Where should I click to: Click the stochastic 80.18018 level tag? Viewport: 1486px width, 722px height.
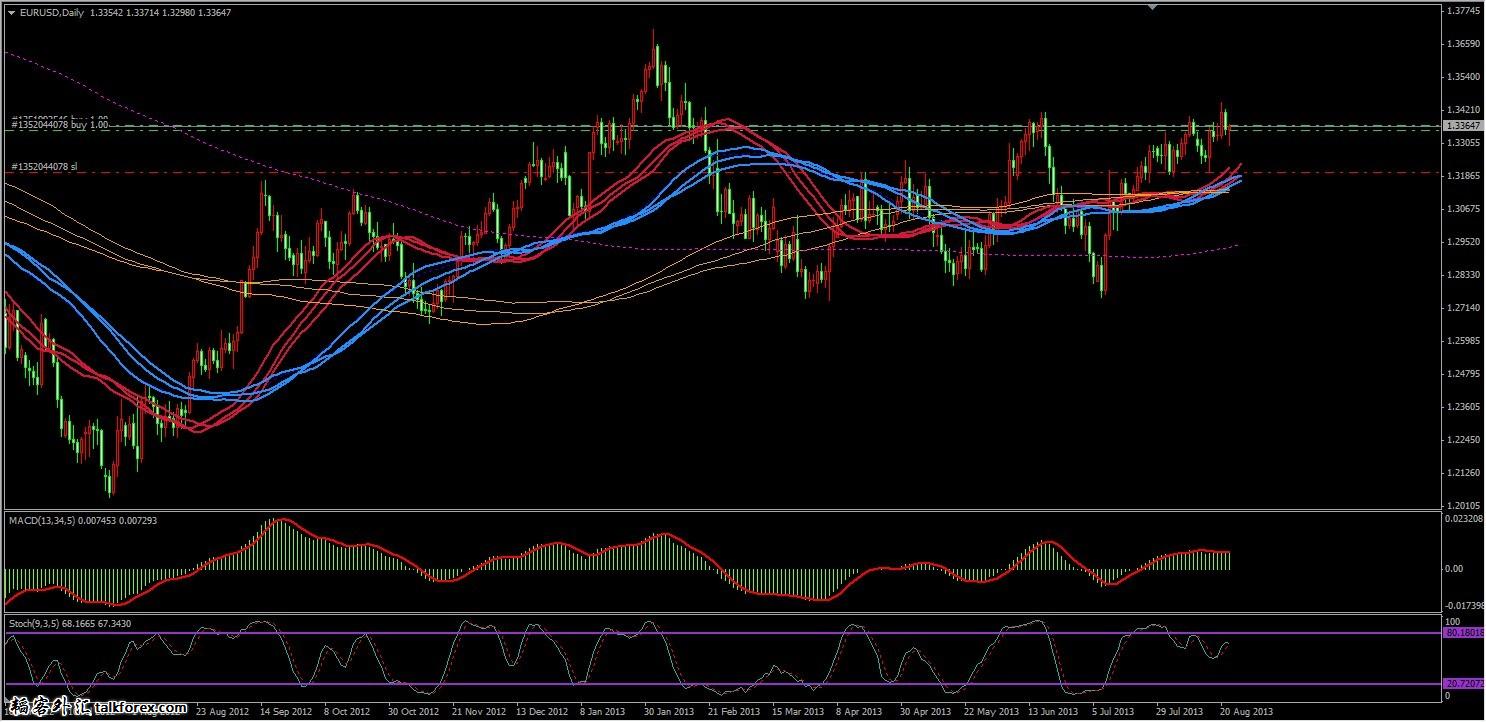pyautogui.click(x=1463, y=633)
